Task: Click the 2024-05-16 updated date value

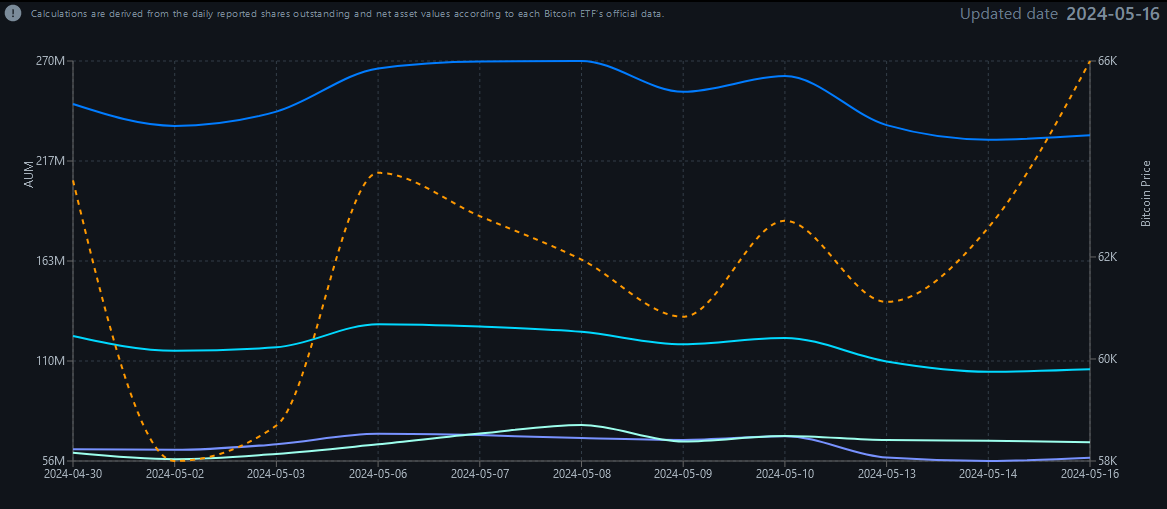Action: tap(1113, 14)
